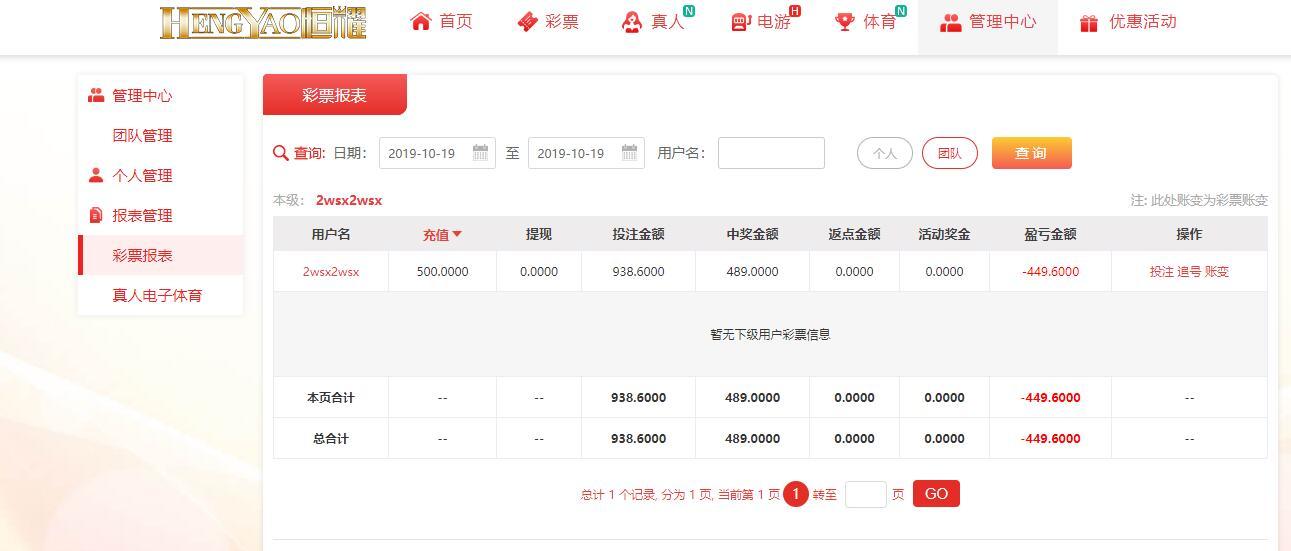Open 优惠活动 in the top navigation
This screenshot has width=1291, height=551.
click(x=1142, y=22)
